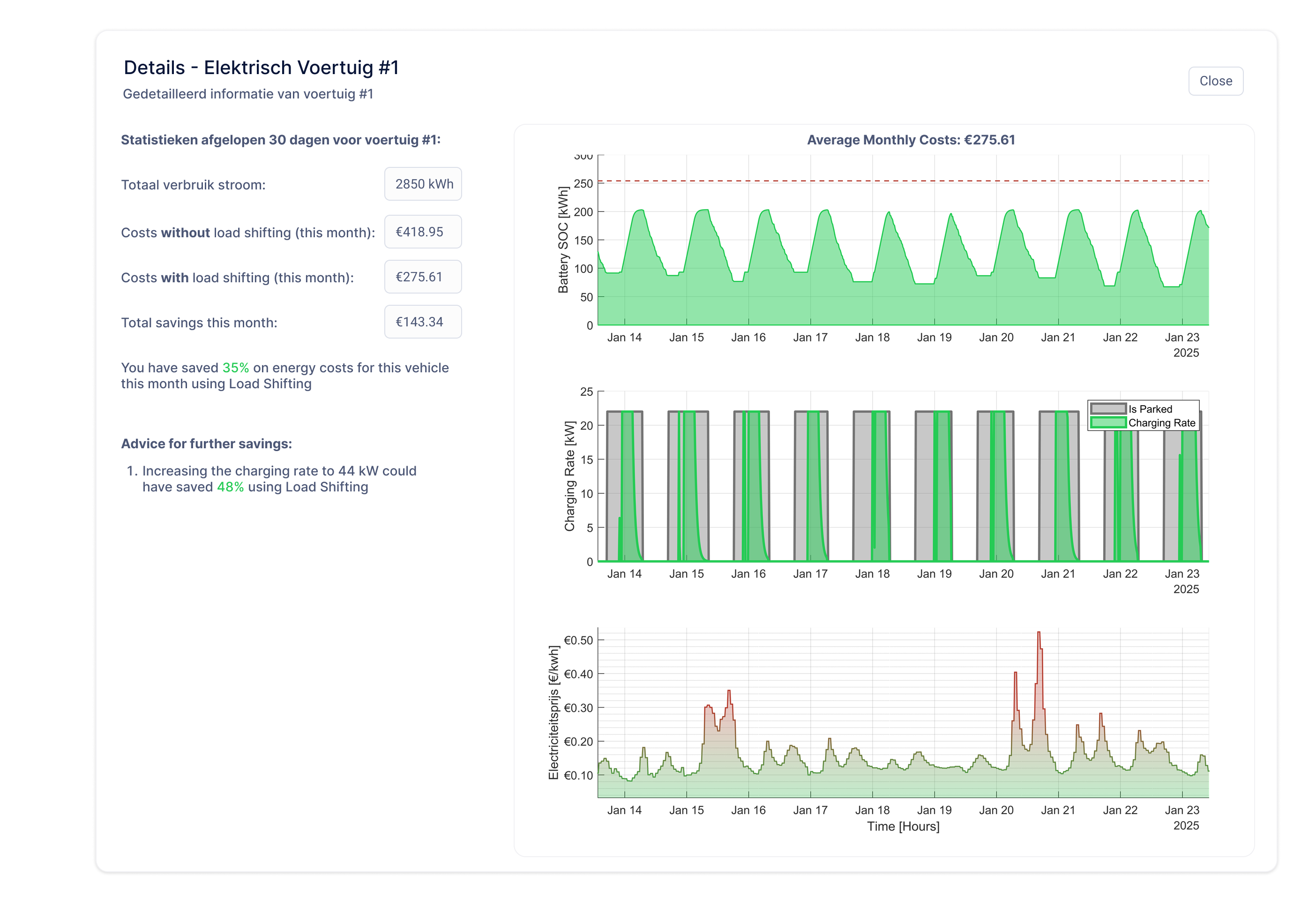Click the Details - Elektrisch Voertuig #1 heading
This screenshot has height=905, width=1316.
(261, 68)
